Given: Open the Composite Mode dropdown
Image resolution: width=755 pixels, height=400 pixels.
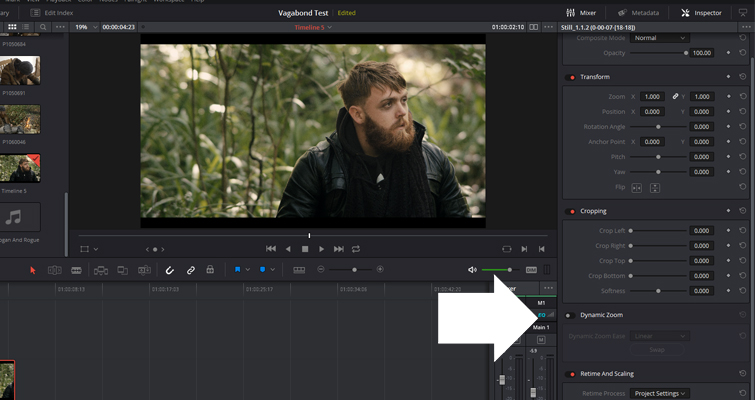Looking at the screenshot, I should coord(660,38).
